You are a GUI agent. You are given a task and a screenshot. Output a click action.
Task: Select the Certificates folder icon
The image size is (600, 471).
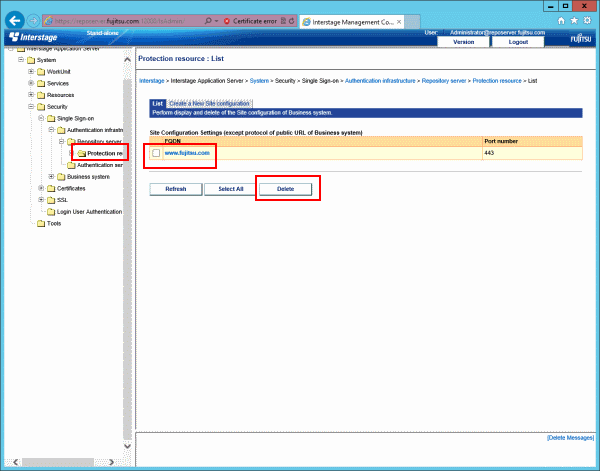[x=51, y=189]
